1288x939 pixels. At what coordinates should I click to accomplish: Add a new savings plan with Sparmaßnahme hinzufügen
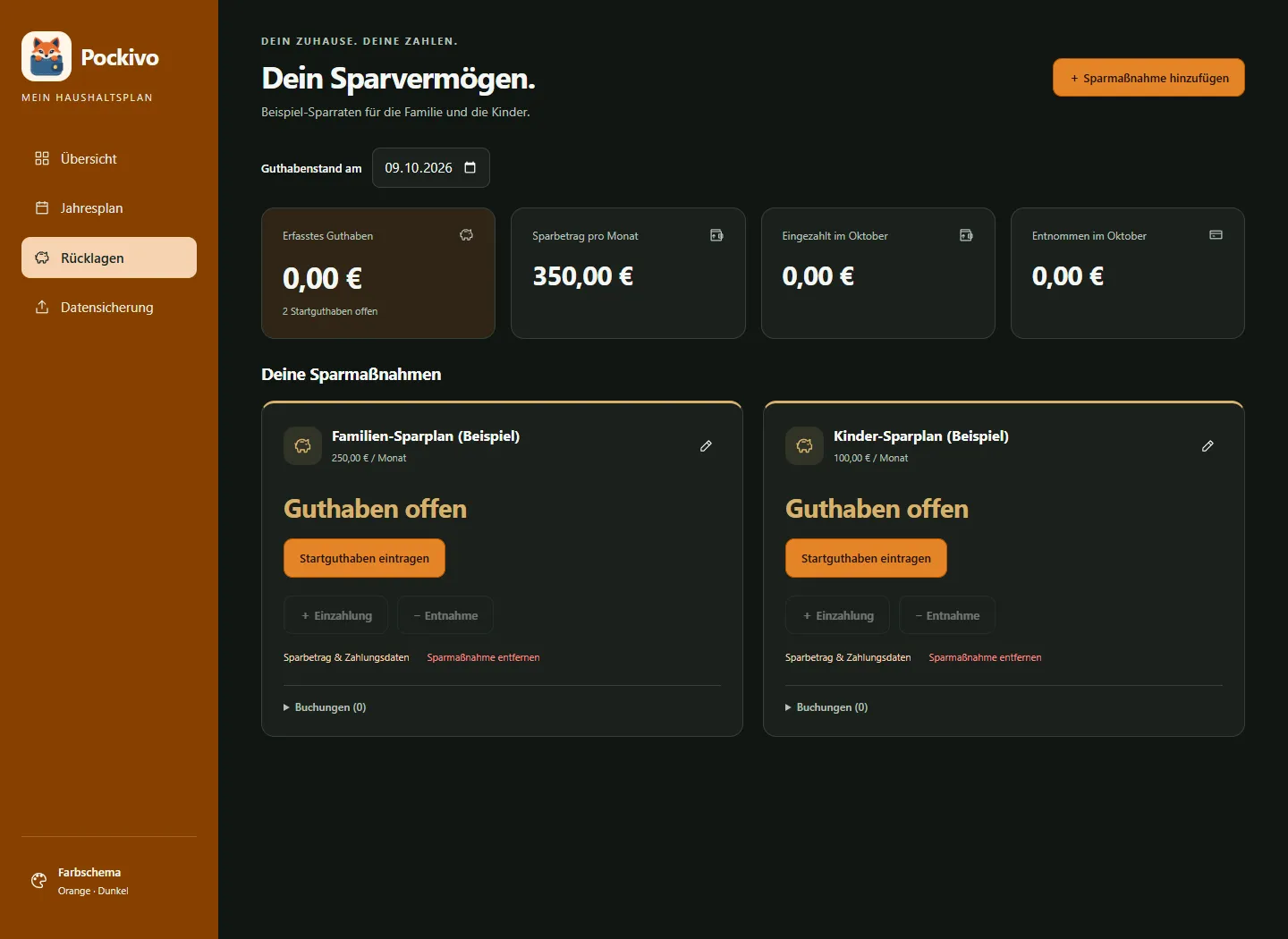click(x=1148, y=78)
